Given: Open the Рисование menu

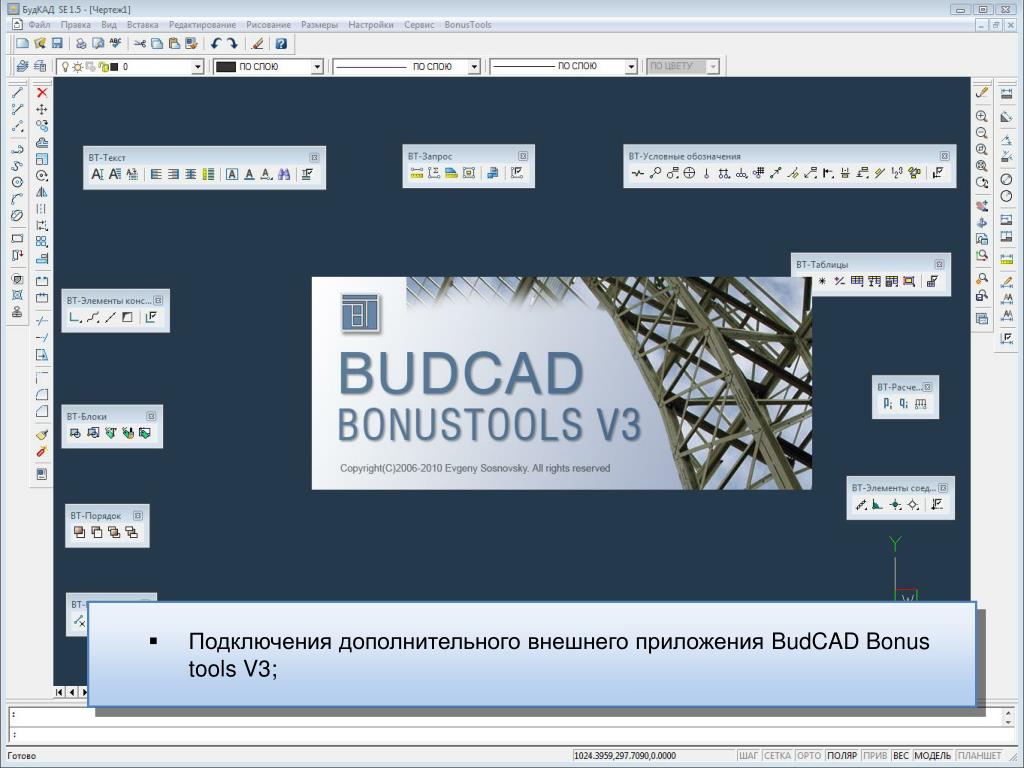Looking at the screenshot, I should coord(268,25).
